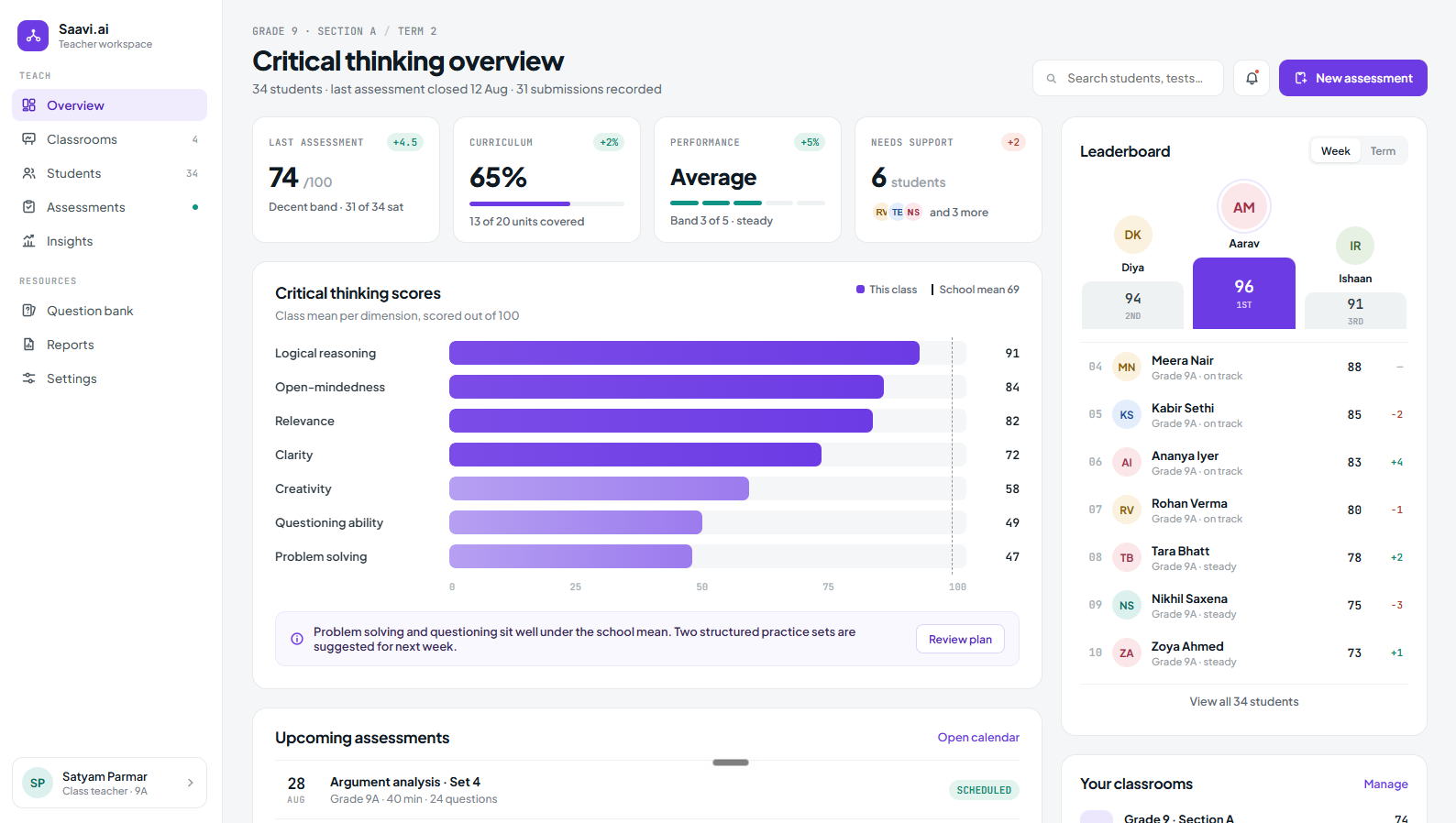Click the Settings sliders icon
Image resolution: width=1456 pixels, height=823 pixels.
click(x=29, y=379)
